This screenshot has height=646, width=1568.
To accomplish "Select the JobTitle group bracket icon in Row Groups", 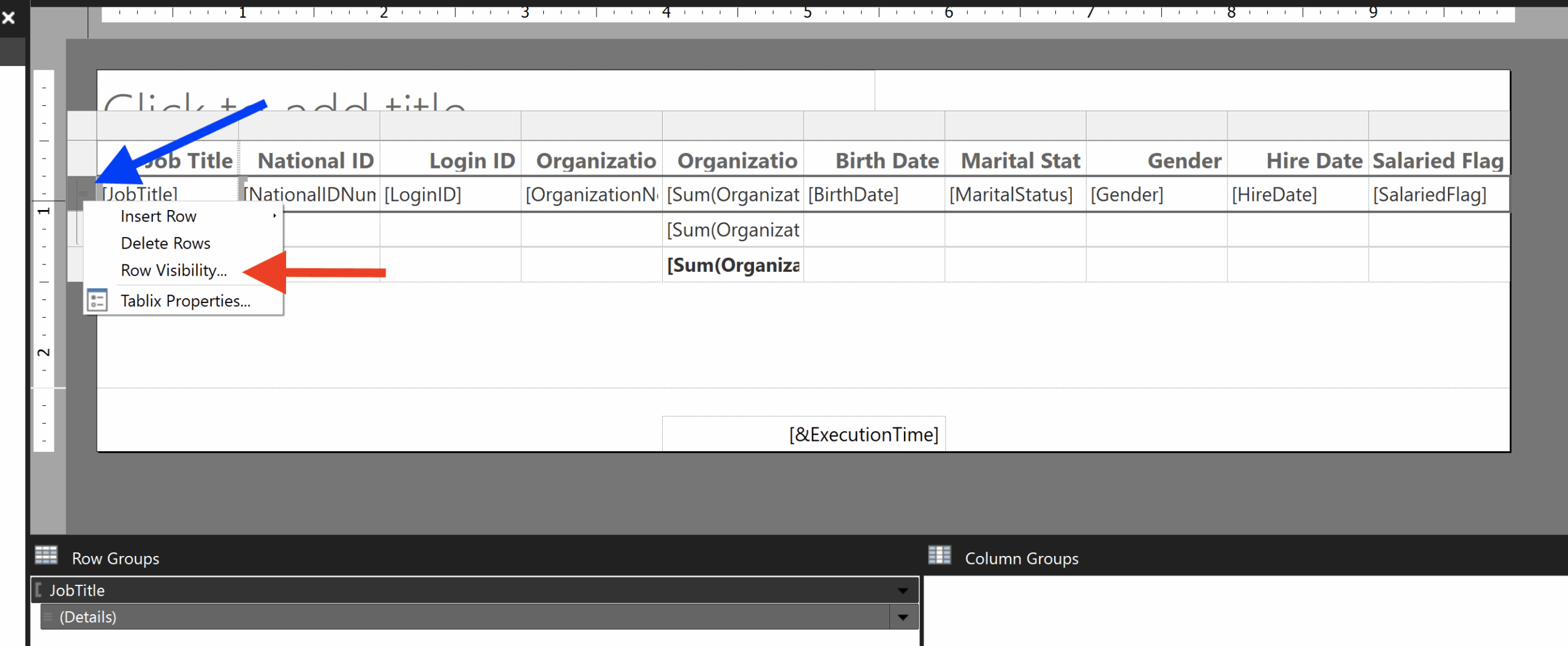I will pyautogui.click(x=39, y=590).
